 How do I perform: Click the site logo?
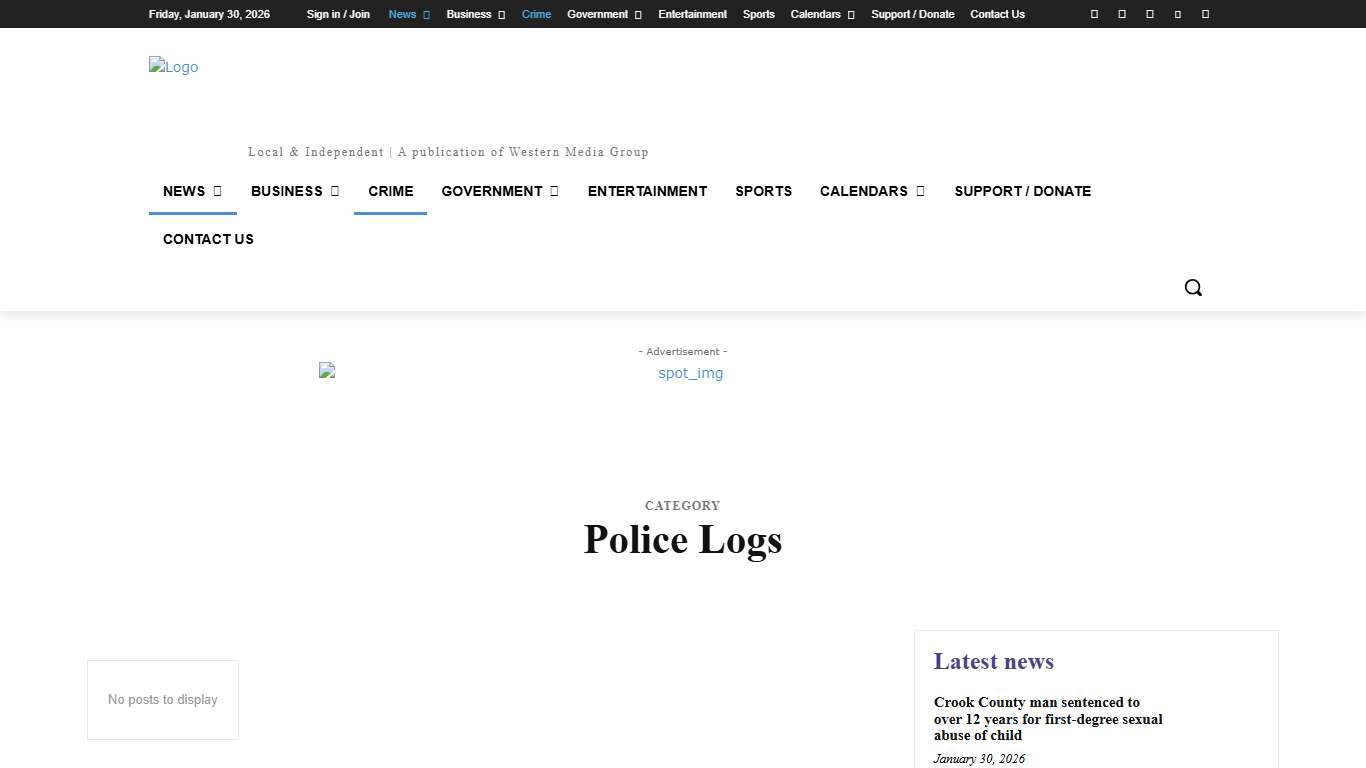click(x=173, y=67)
